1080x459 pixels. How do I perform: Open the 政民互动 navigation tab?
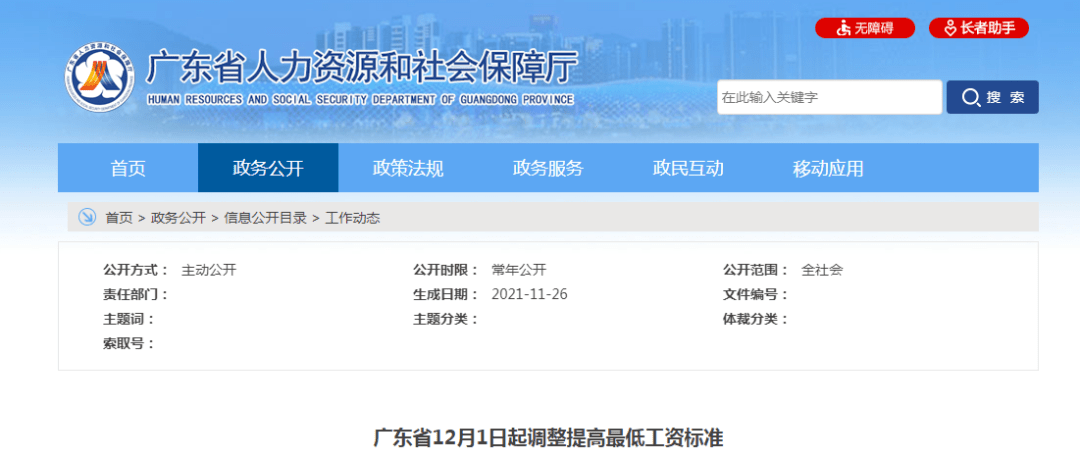pyautogui.click(x=688, y=168)
